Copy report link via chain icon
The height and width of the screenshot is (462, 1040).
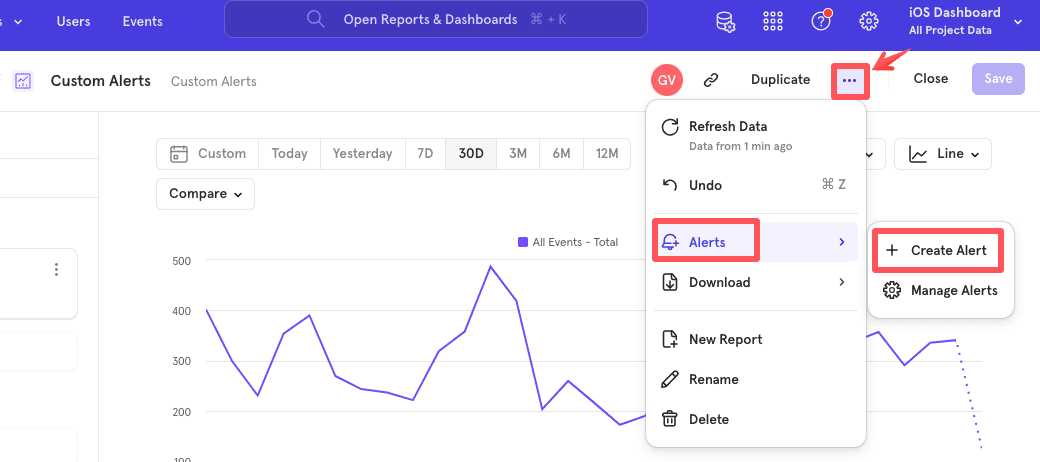(x=711, y=79)
